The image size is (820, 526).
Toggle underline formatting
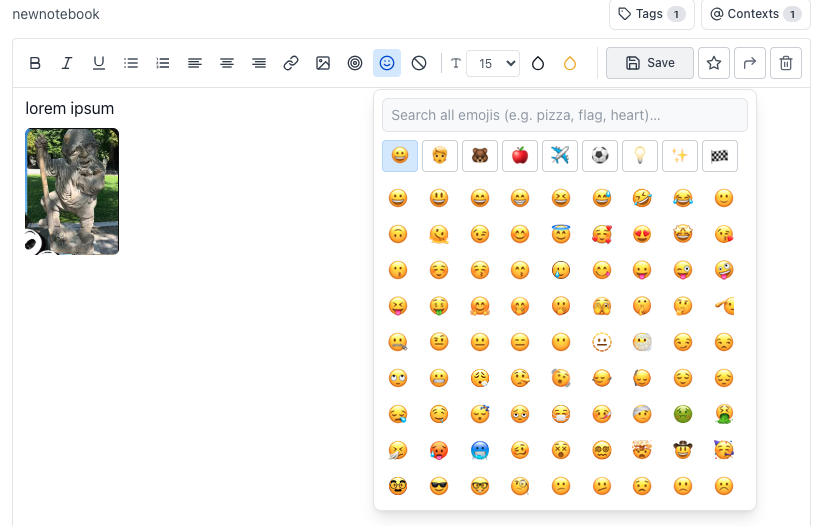(x=99, y=63)
